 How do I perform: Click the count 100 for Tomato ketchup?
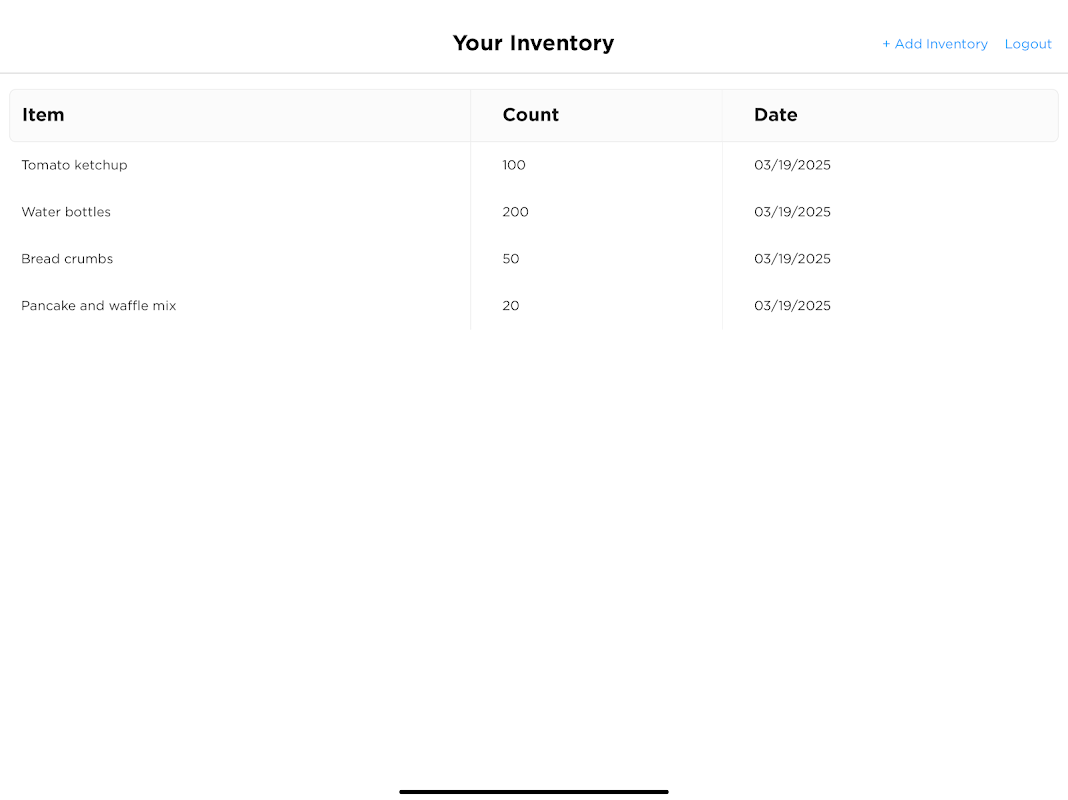tap(514, 165)
